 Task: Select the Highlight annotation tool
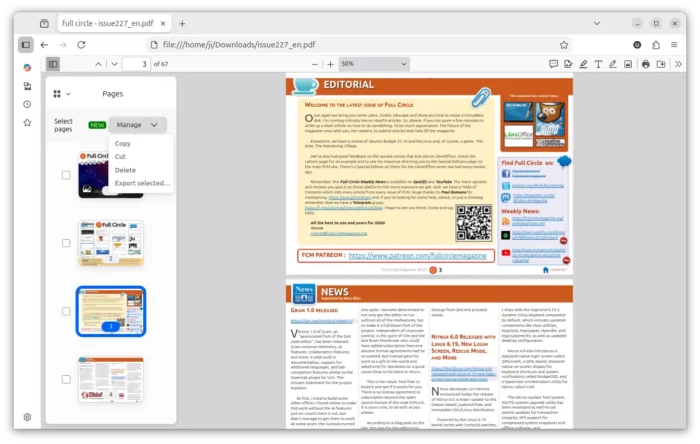[583, 64]
